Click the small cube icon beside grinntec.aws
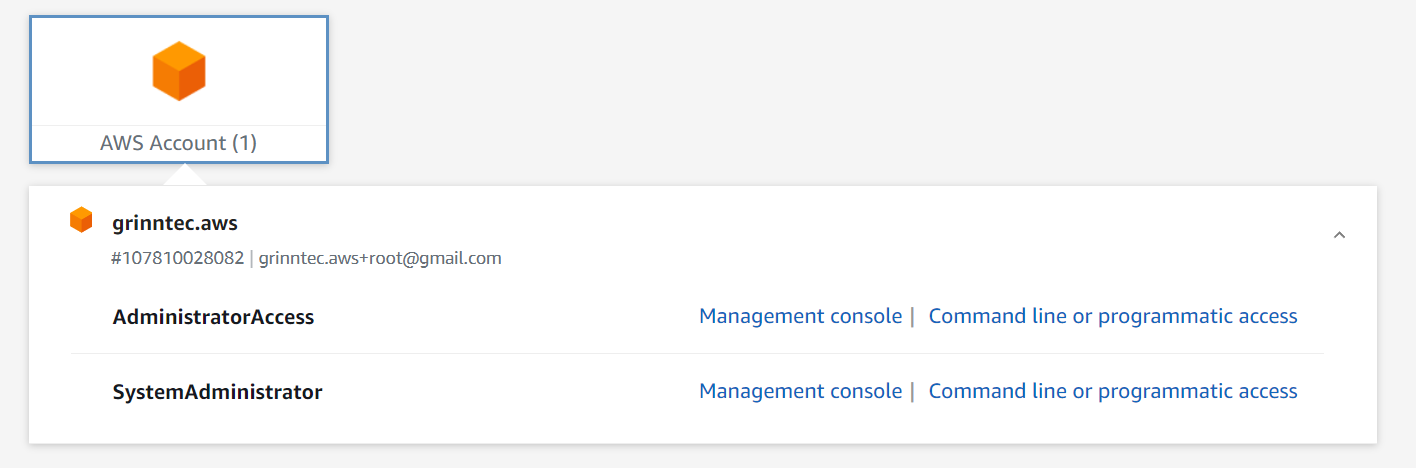 (x=81, y=220)
